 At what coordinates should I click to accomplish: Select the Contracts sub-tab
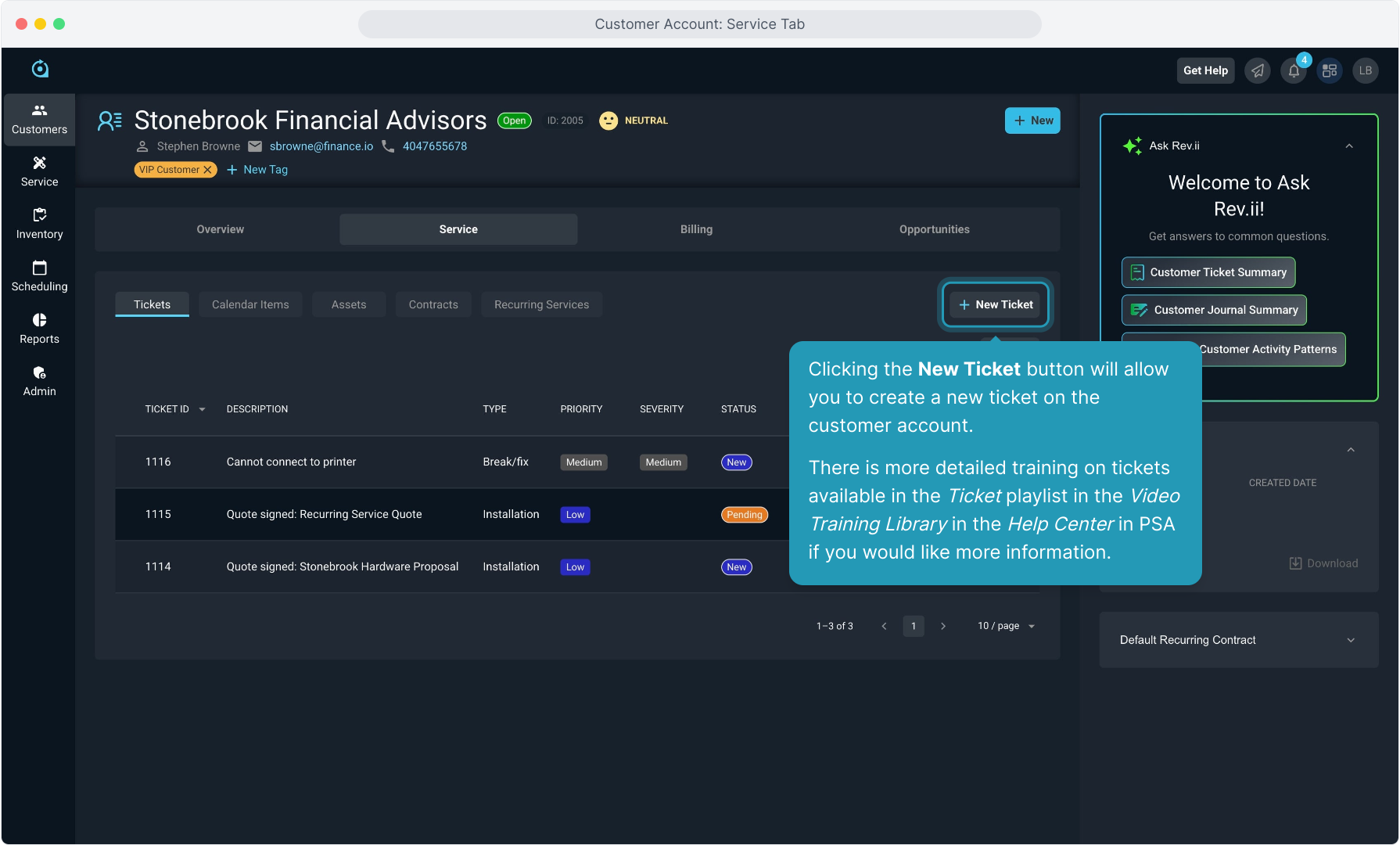[x=433, y=304]
